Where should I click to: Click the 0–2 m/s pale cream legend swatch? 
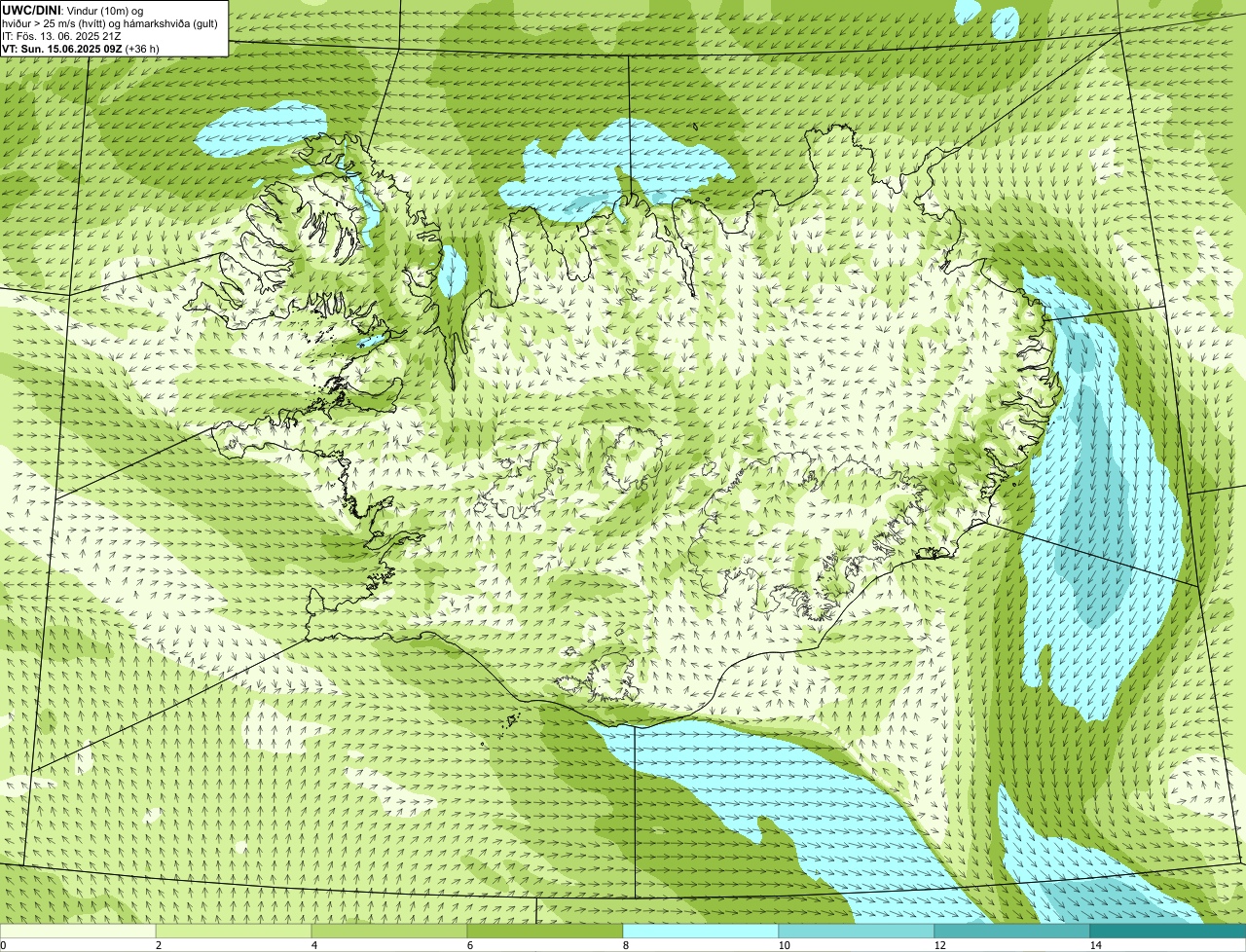78,931
